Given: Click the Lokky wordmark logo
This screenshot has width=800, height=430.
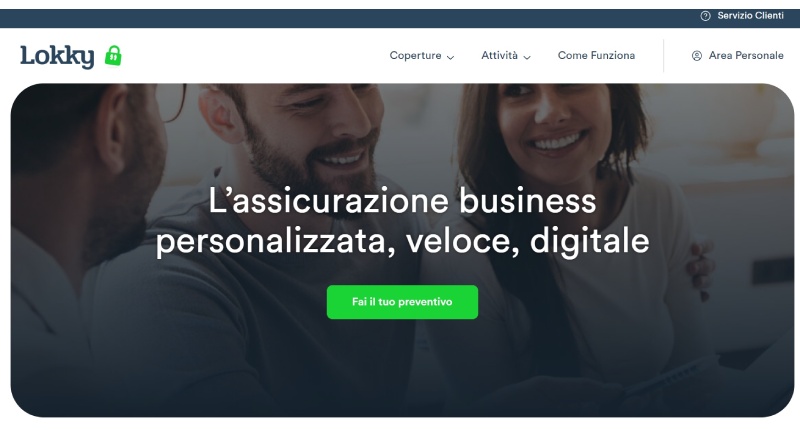Looking at the screenshot, I should pos(57,56).
